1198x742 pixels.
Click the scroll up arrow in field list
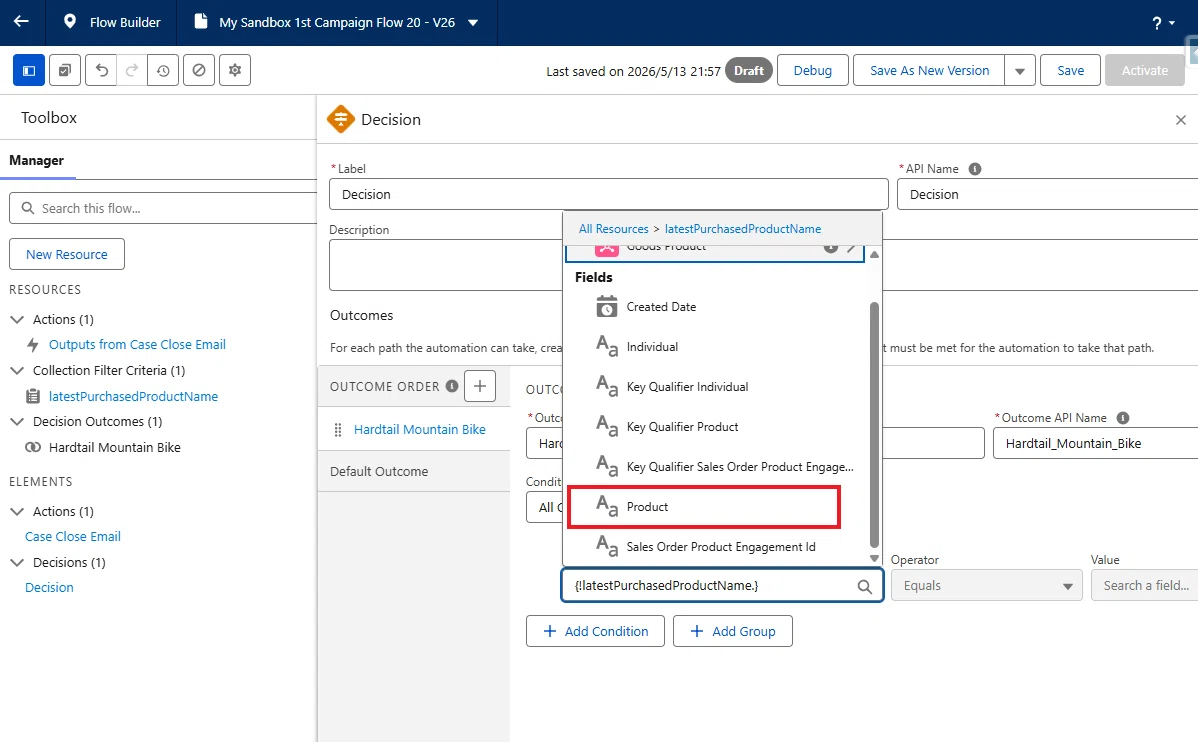point(874,254)
